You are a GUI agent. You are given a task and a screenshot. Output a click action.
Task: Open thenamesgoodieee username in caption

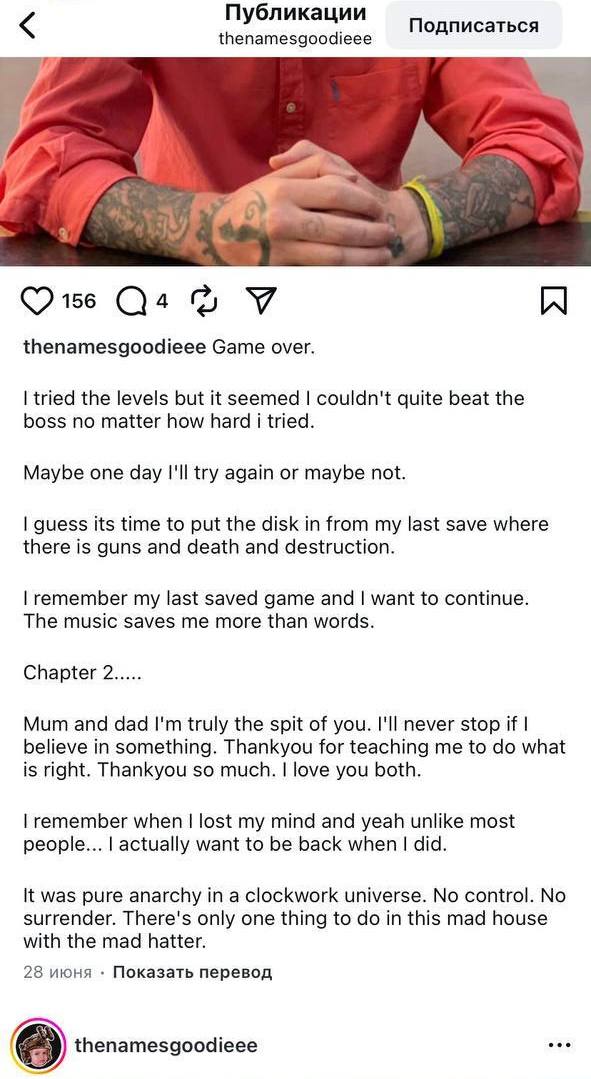[114, 347]
